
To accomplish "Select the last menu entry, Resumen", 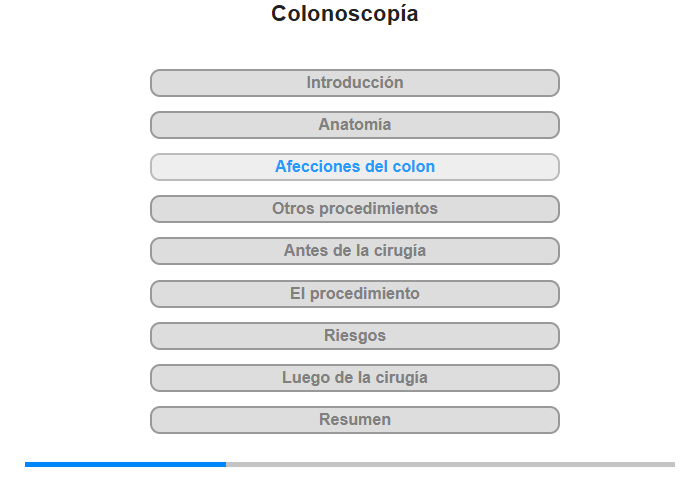I will click(x=355, y=420).
